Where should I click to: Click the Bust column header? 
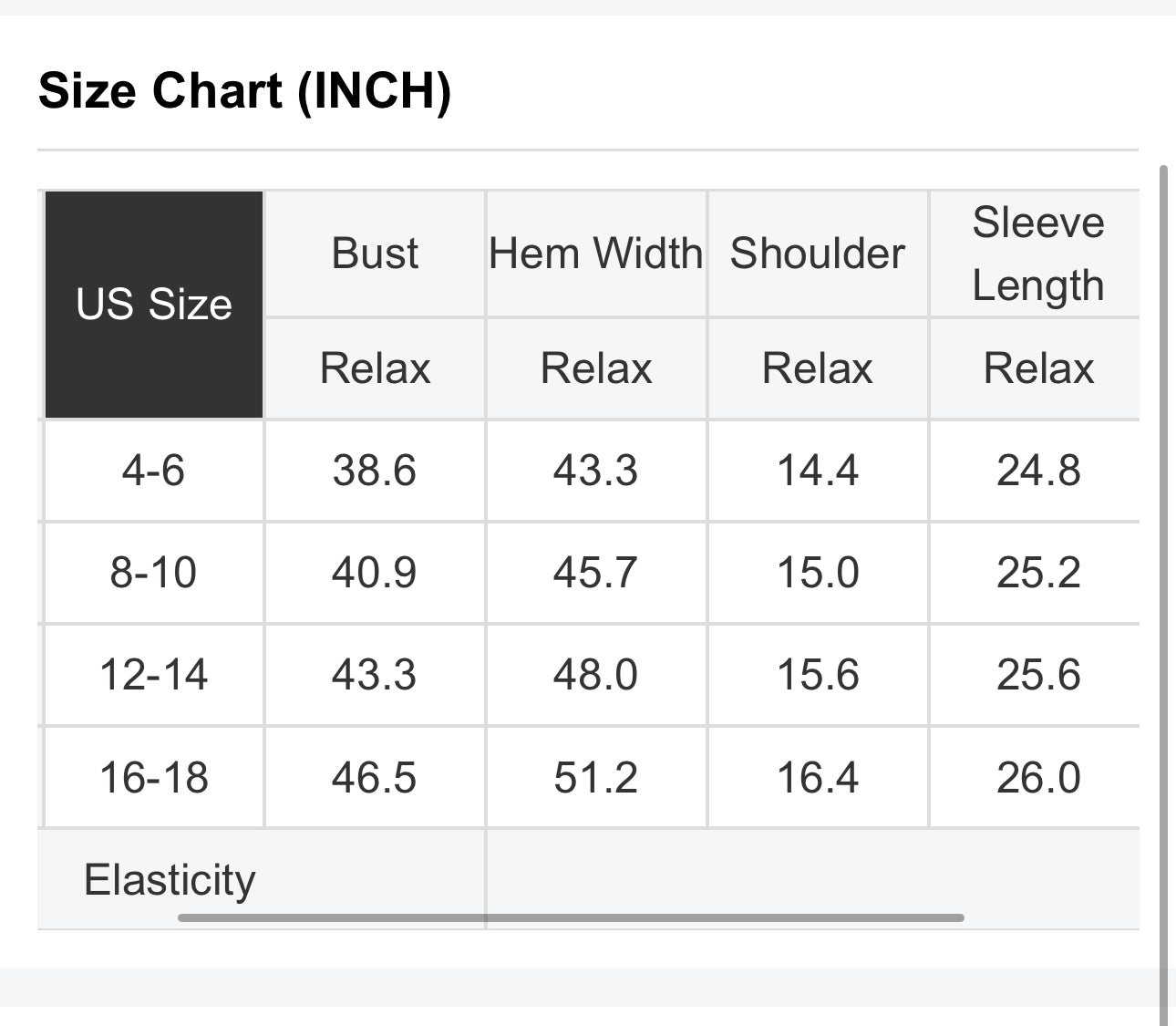[375, 254]
